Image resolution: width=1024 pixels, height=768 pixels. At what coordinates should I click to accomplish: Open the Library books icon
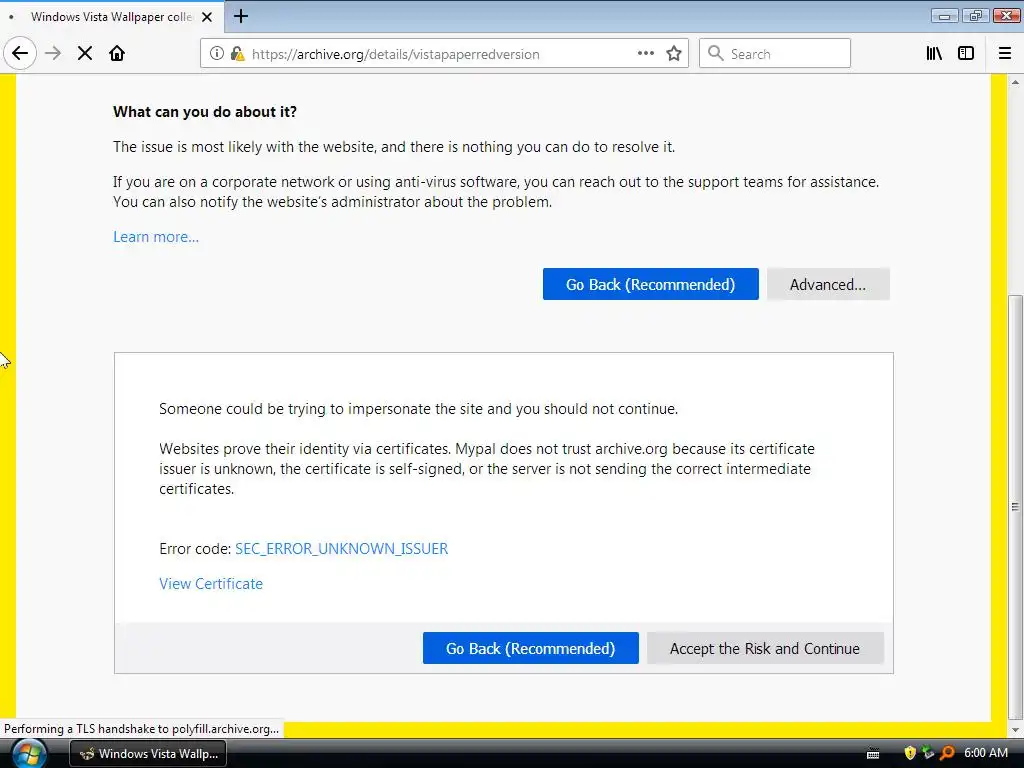(934, 54)
